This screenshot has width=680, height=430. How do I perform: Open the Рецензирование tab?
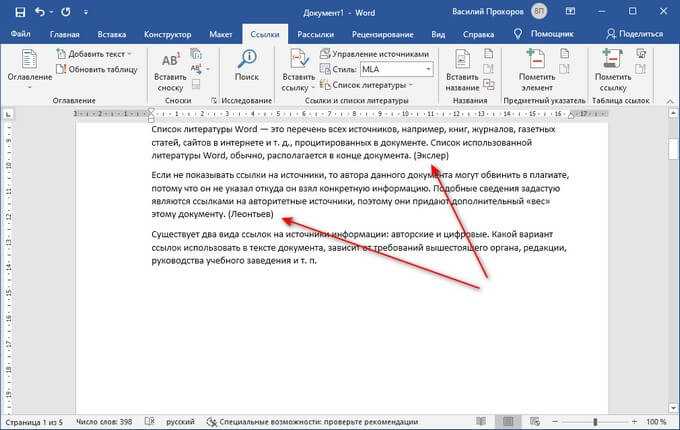point(382,34)
